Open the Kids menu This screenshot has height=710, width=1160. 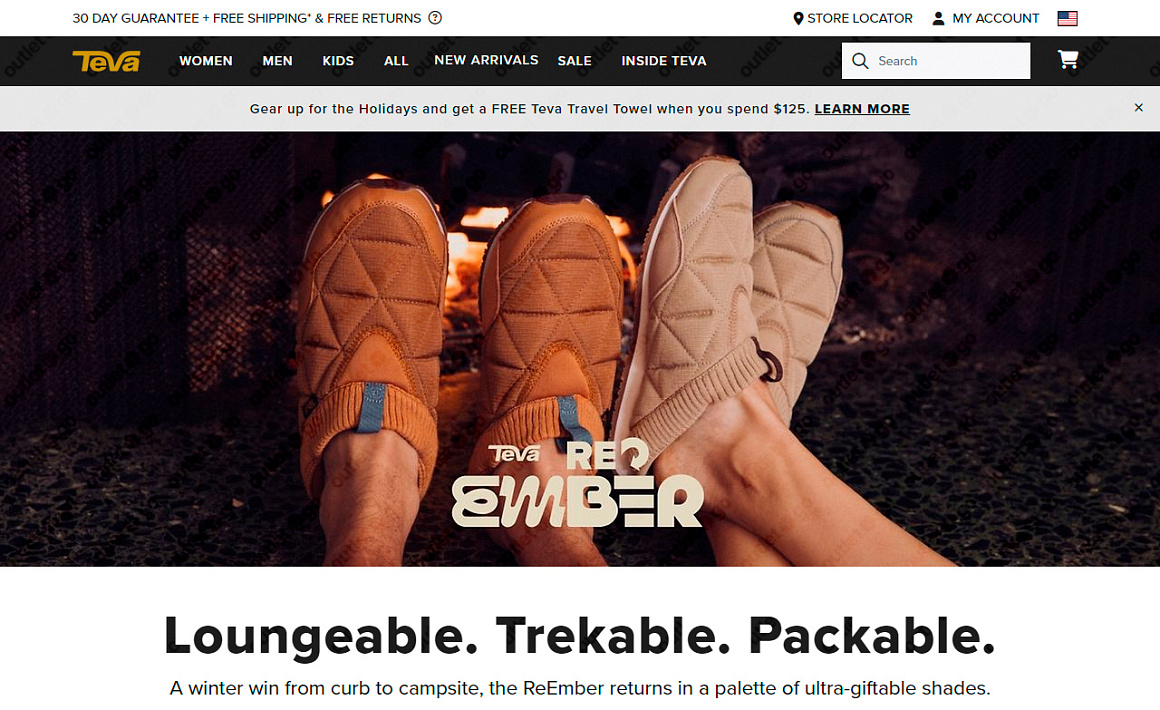coord(338,61)
